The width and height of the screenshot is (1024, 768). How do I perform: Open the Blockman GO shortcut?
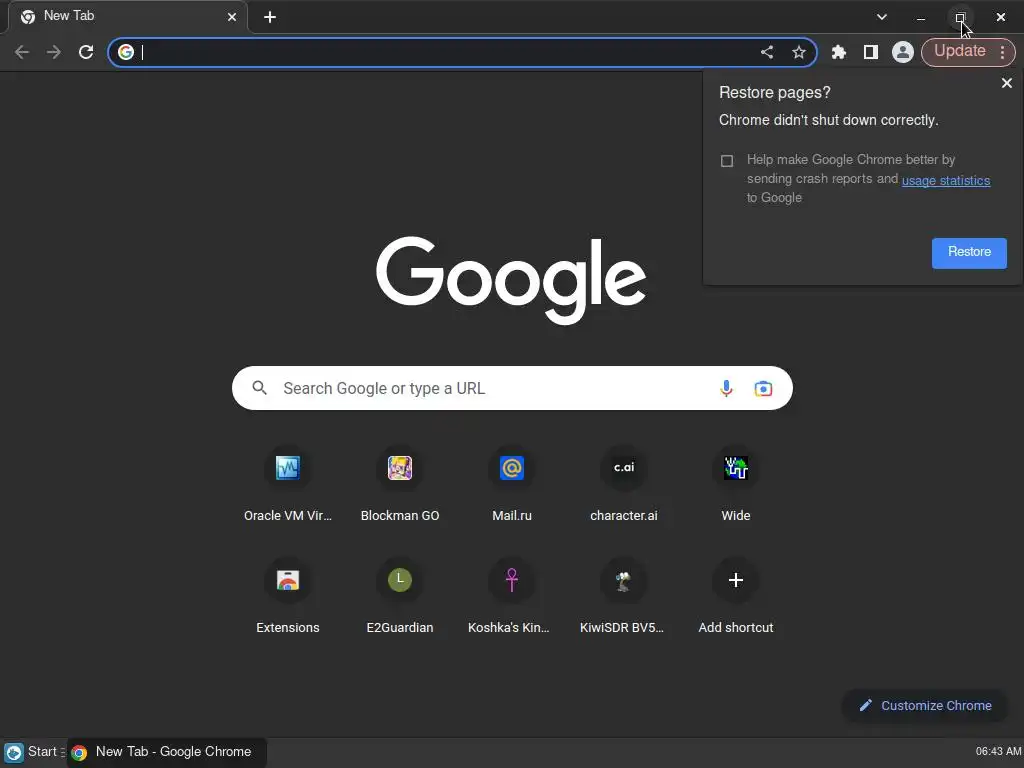[x=400, y=486]
